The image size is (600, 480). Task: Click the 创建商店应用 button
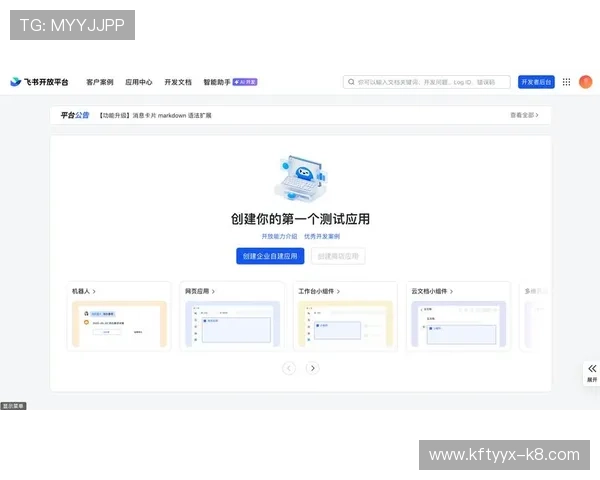338,256
